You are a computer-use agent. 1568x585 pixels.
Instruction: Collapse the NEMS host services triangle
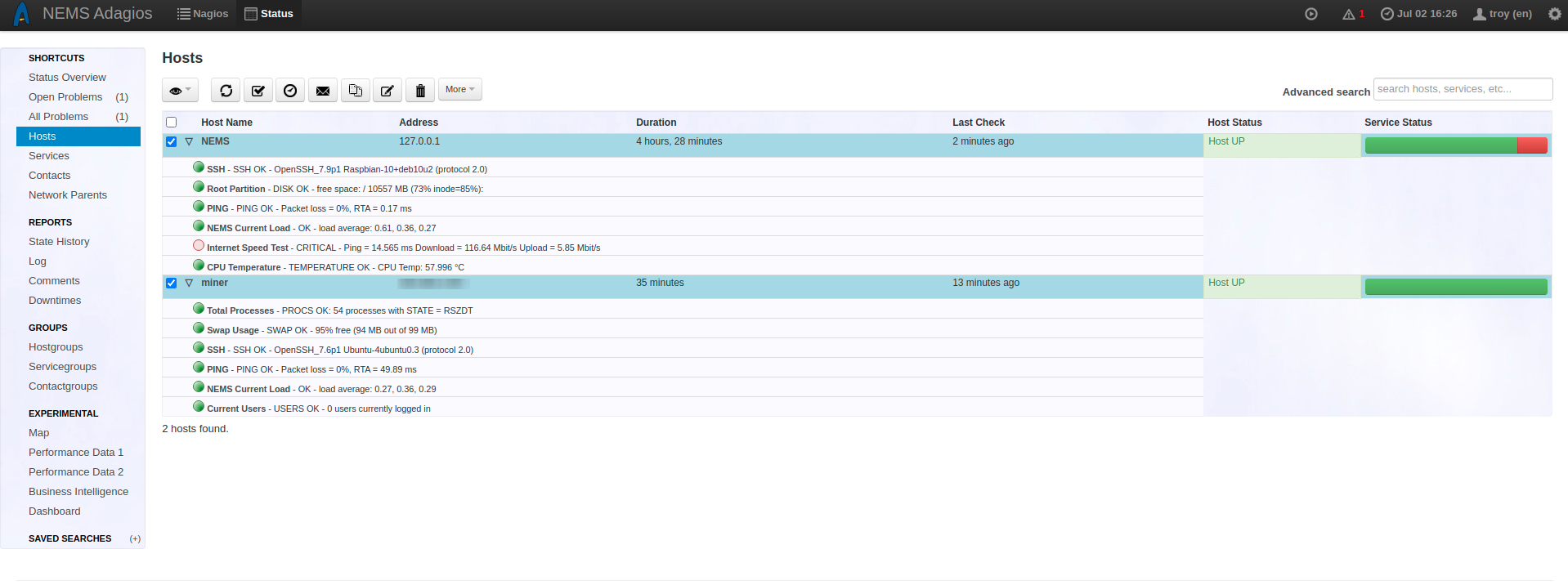click(x=189, y=141)
